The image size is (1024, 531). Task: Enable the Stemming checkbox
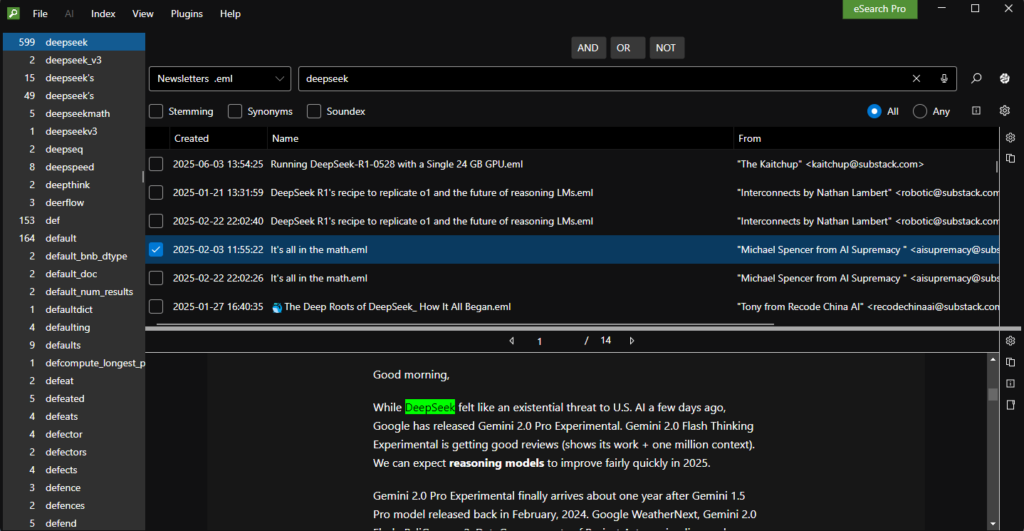(156, 112)
